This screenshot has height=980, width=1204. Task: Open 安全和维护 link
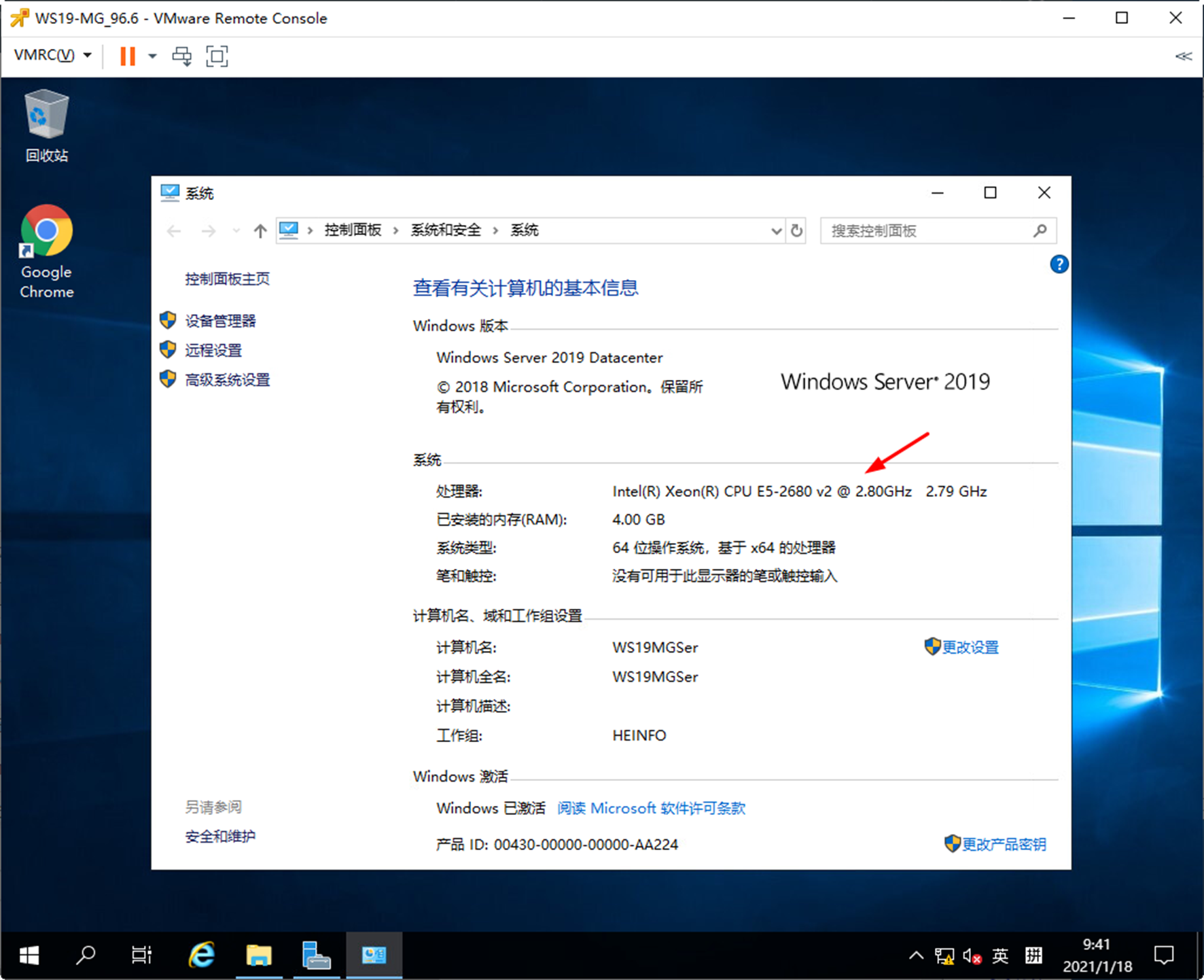tap(220, 836)
